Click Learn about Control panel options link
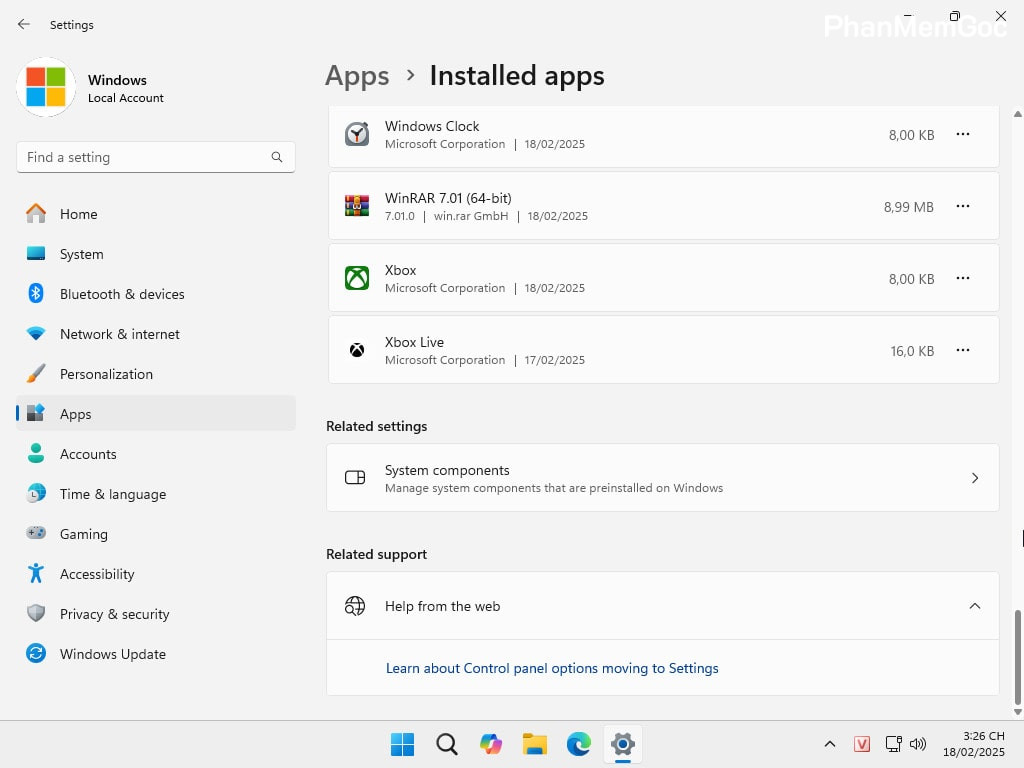The width and height of the screenshot is (1024, 768). 552,668
